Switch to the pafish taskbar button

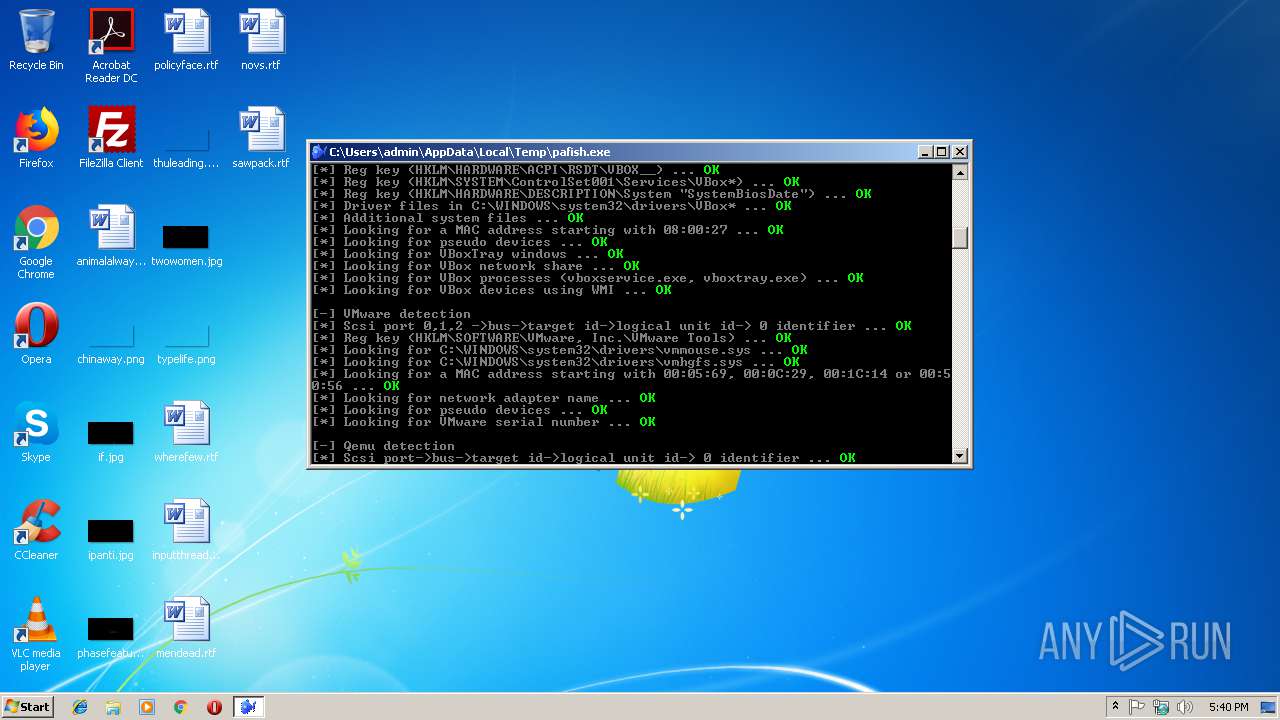(248, 707)
